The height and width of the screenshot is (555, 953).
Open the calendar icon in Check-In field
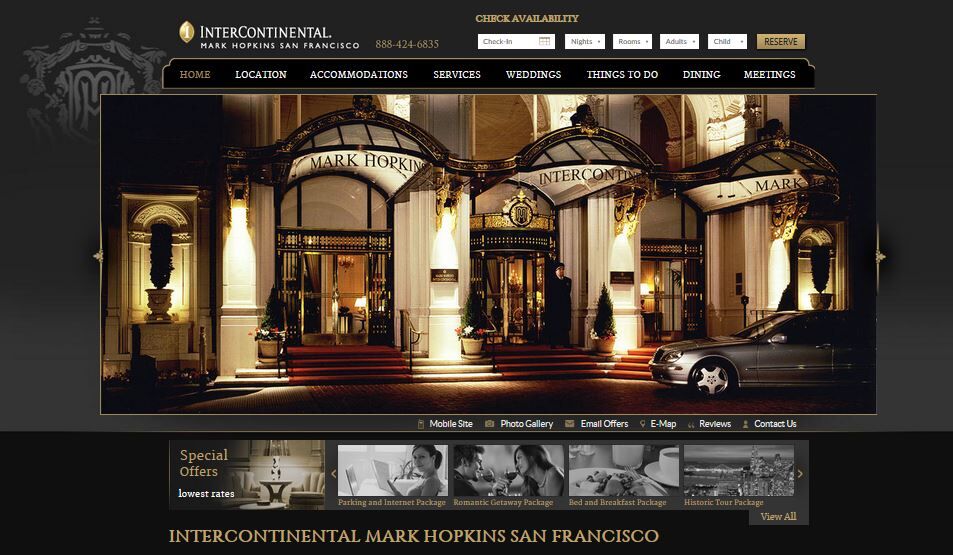[x=545, y=41]
